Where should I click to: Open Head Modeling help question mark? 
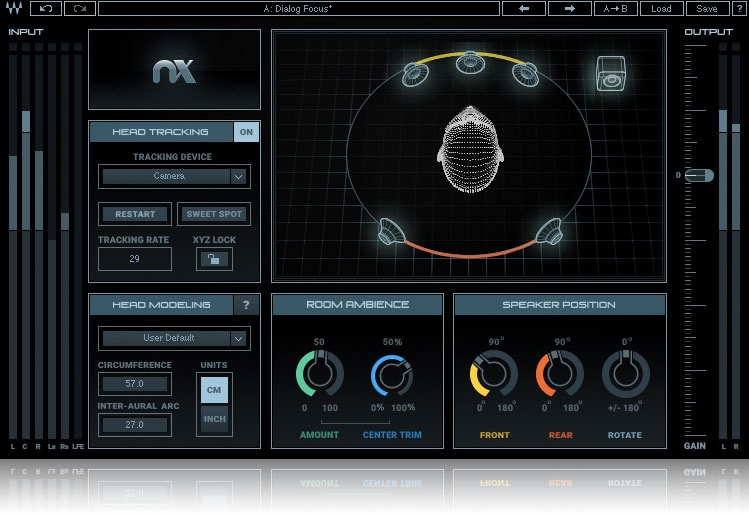(246, 305)
